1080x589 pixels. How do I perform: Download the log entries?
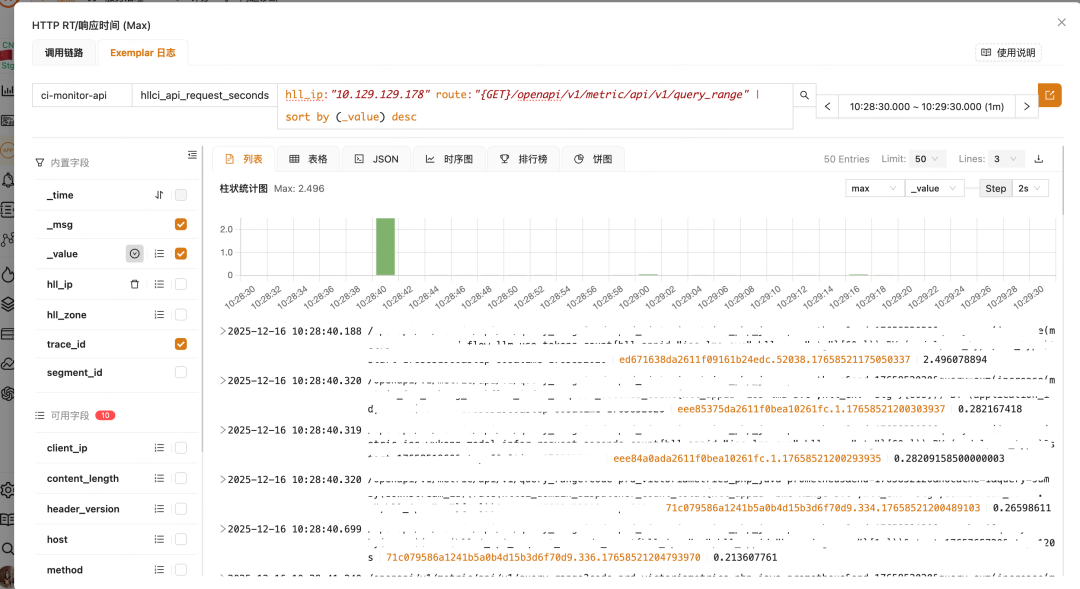coord(1039,159)
